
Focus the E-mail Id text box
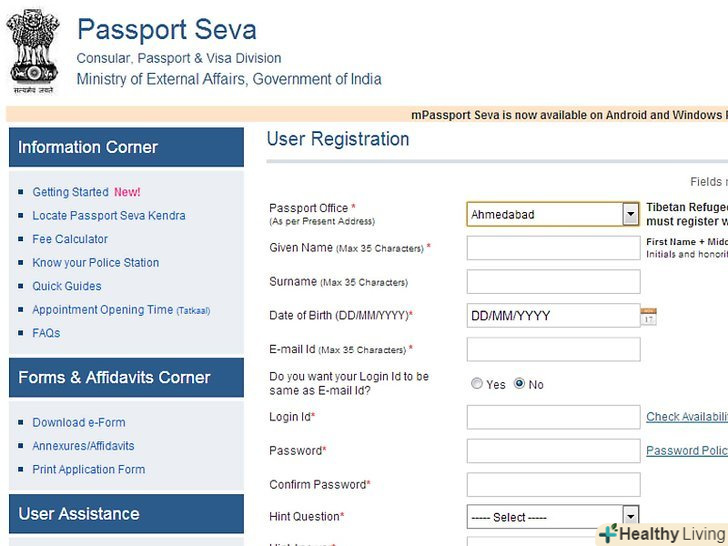(x=553, y=349)
